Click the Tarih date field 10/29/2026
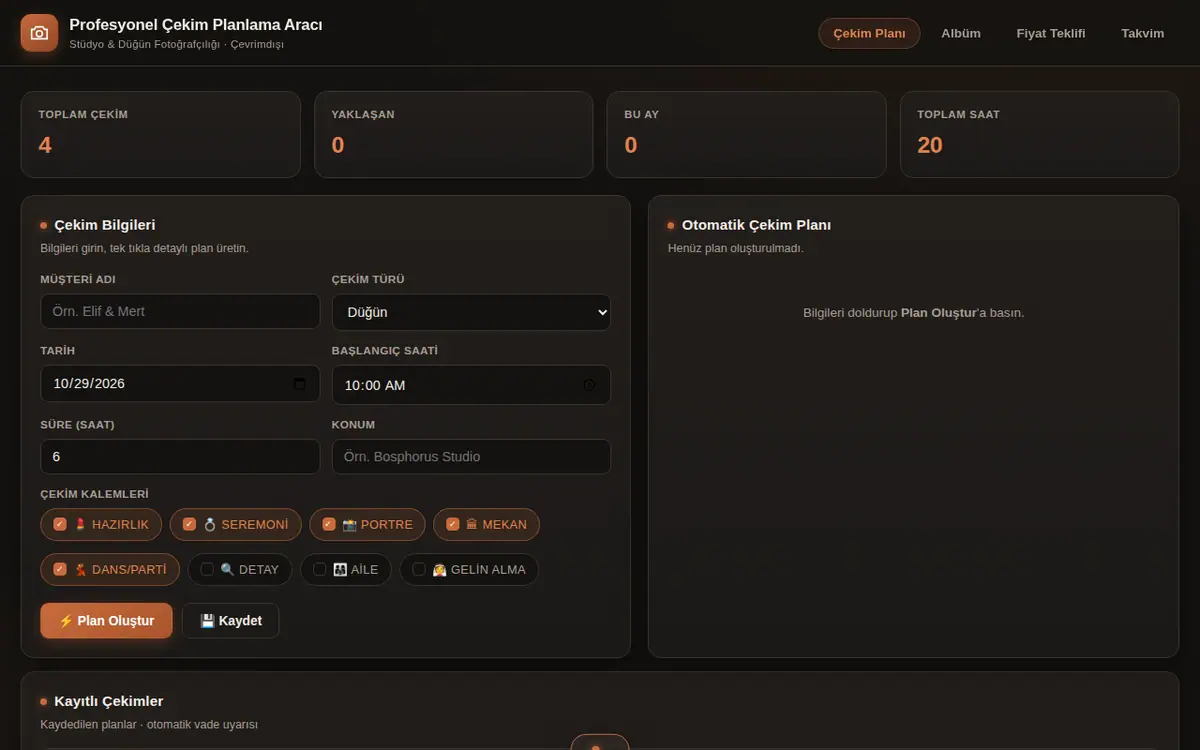Image resolution: width=1200 pixels, height=750 pixels. (180, 384)
